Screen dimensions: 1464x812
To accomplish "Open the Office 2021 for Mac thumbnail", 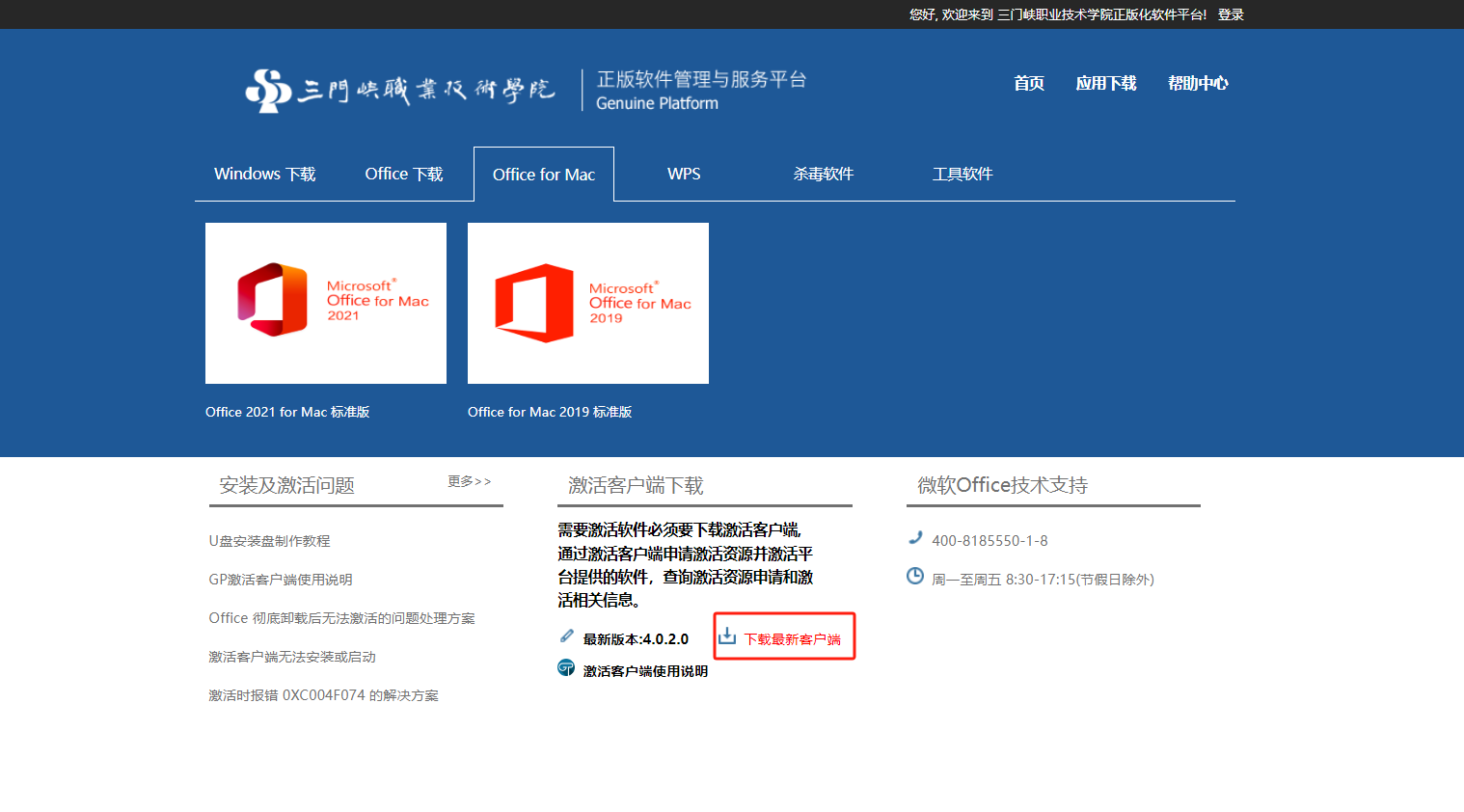I will 326,304.
